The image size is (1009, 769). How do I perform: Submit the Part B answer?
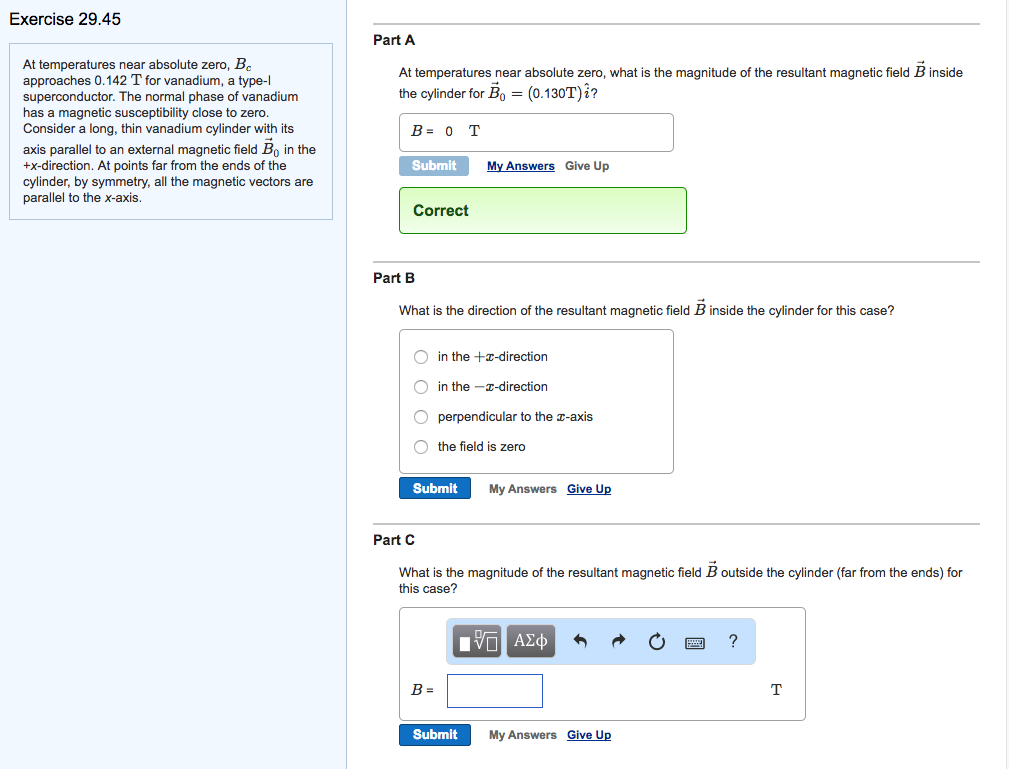click(x=434, y=488)
